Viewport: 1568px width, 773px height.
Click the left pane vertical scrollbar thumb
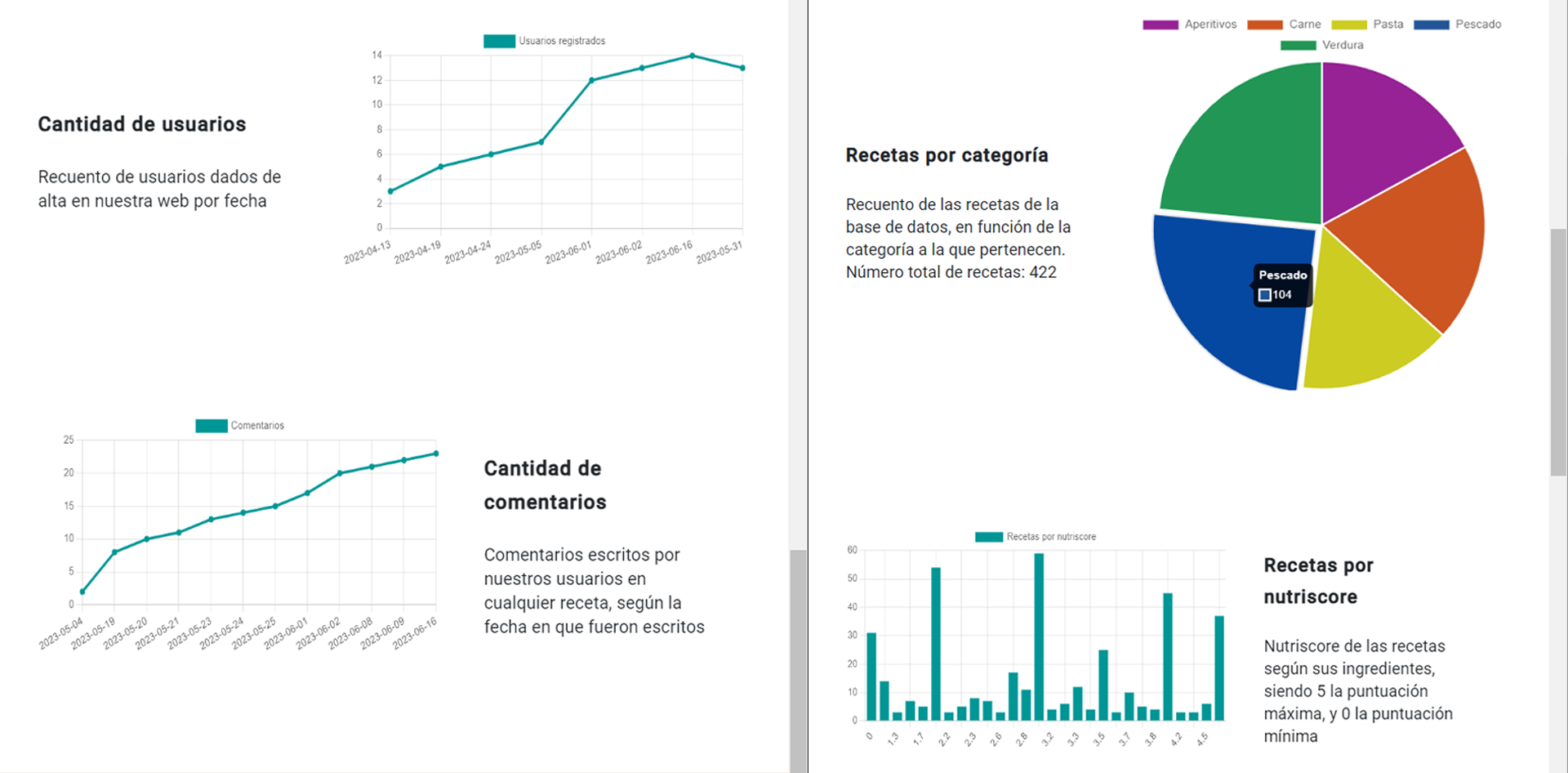click(x=798, y=661)
